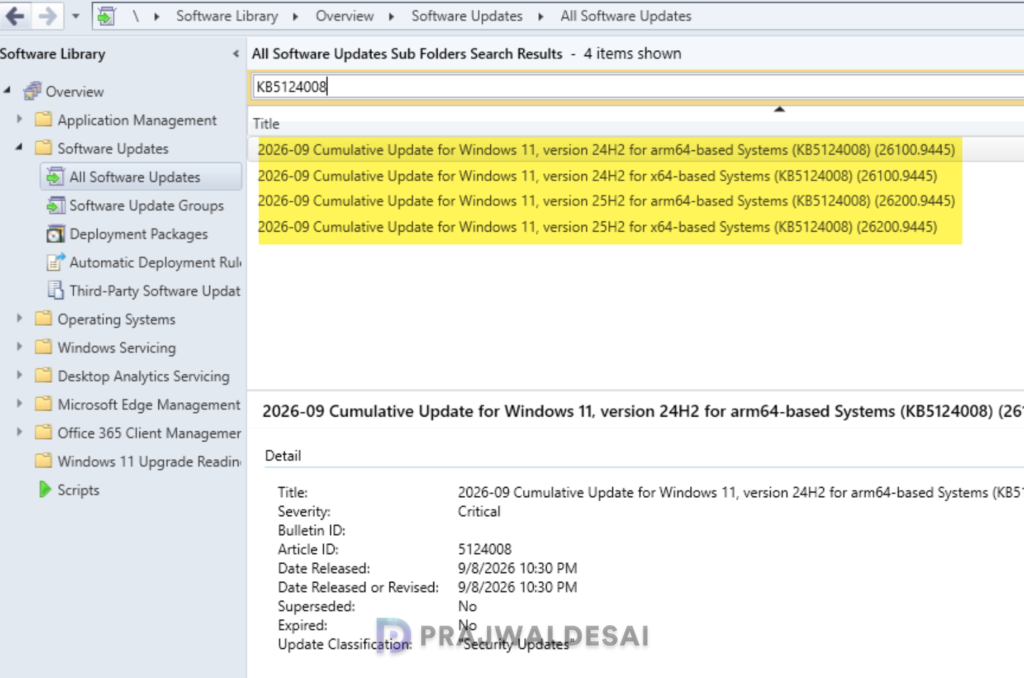The image size is (1024, 678).
Task: Sort by the Title column header
Action: (266, 123)
